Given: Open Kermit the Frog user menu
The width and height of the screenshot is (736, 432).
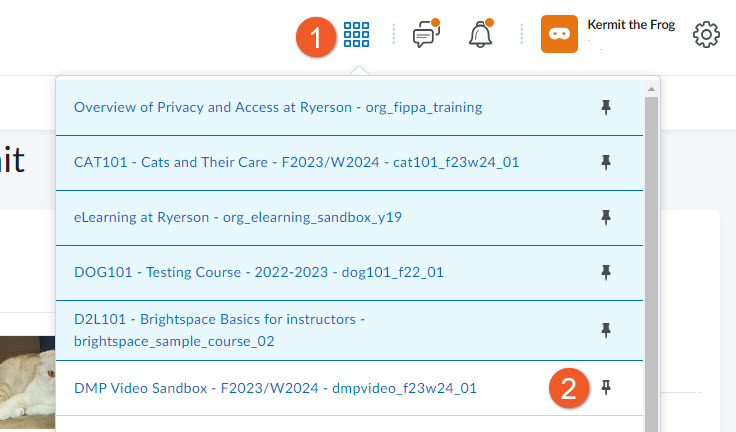Looking at the screenshot, I should [x=631, y=26].
